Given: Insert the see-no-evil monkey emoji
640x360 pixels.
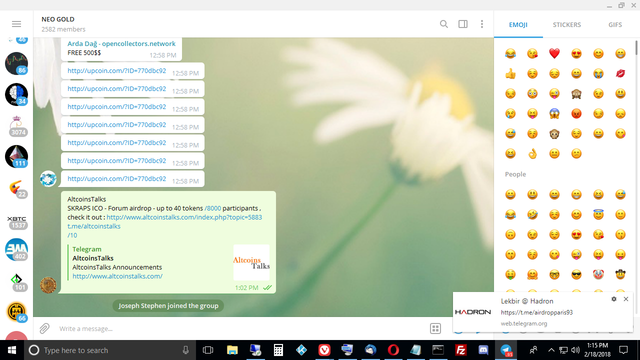Looking at the screenshot, I should [576, 93].
